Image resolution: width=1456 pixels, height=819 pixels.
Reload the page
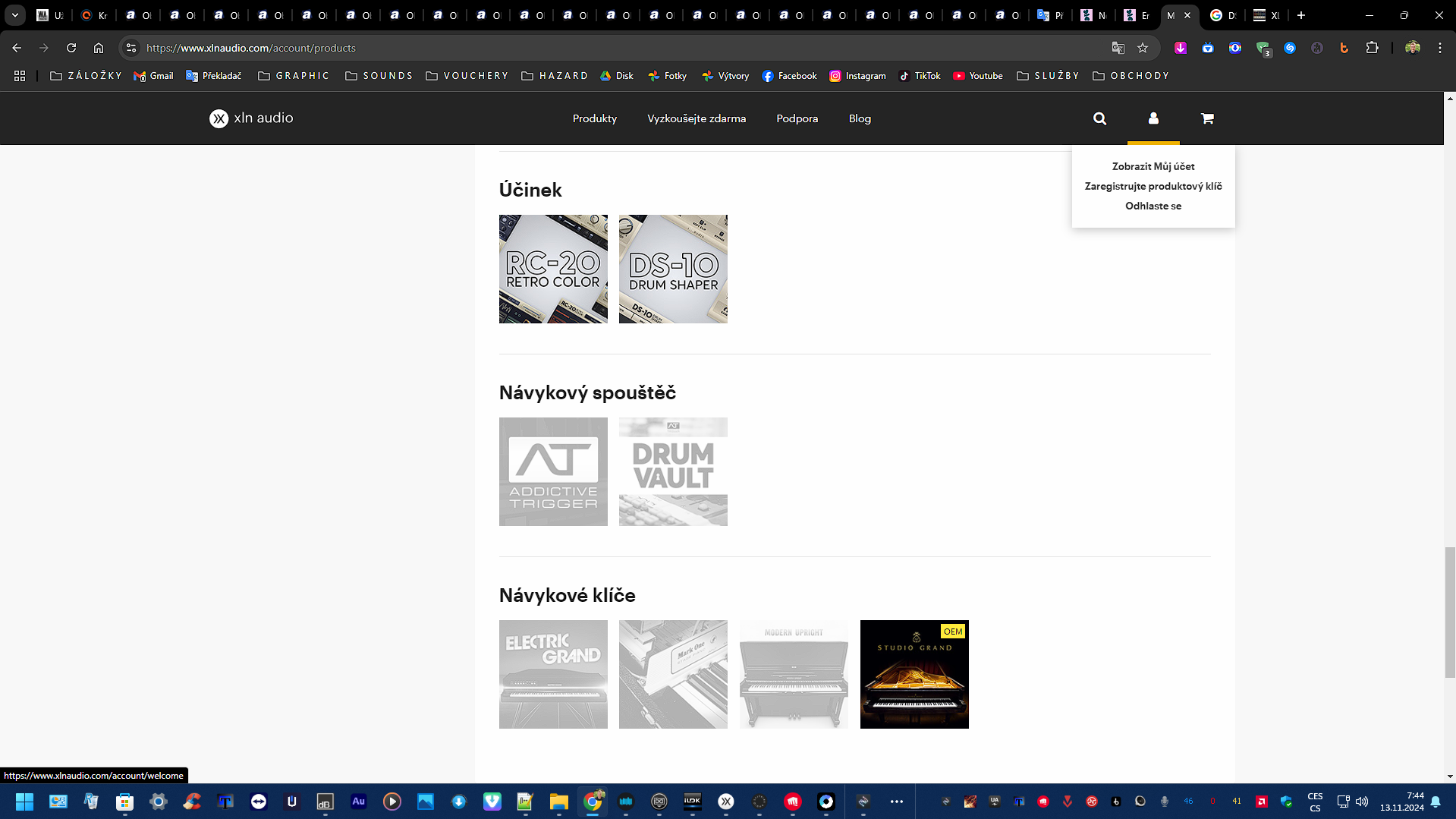tap(71, 48)
